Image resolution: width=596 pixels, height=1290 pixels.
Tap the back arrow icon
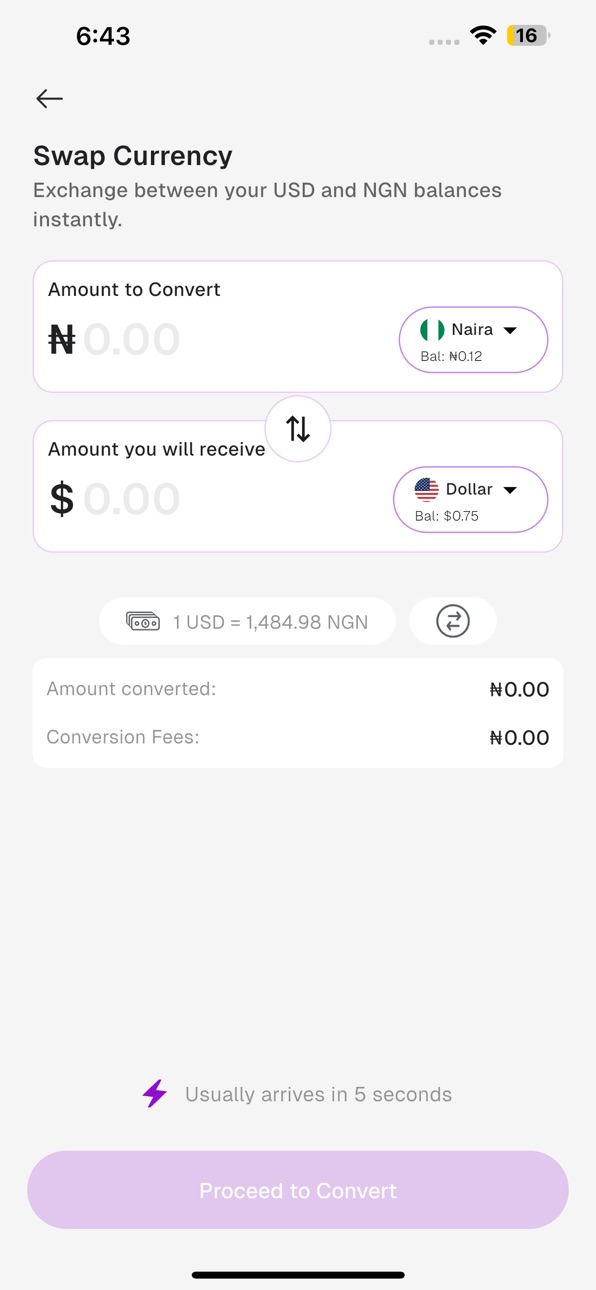49,98
